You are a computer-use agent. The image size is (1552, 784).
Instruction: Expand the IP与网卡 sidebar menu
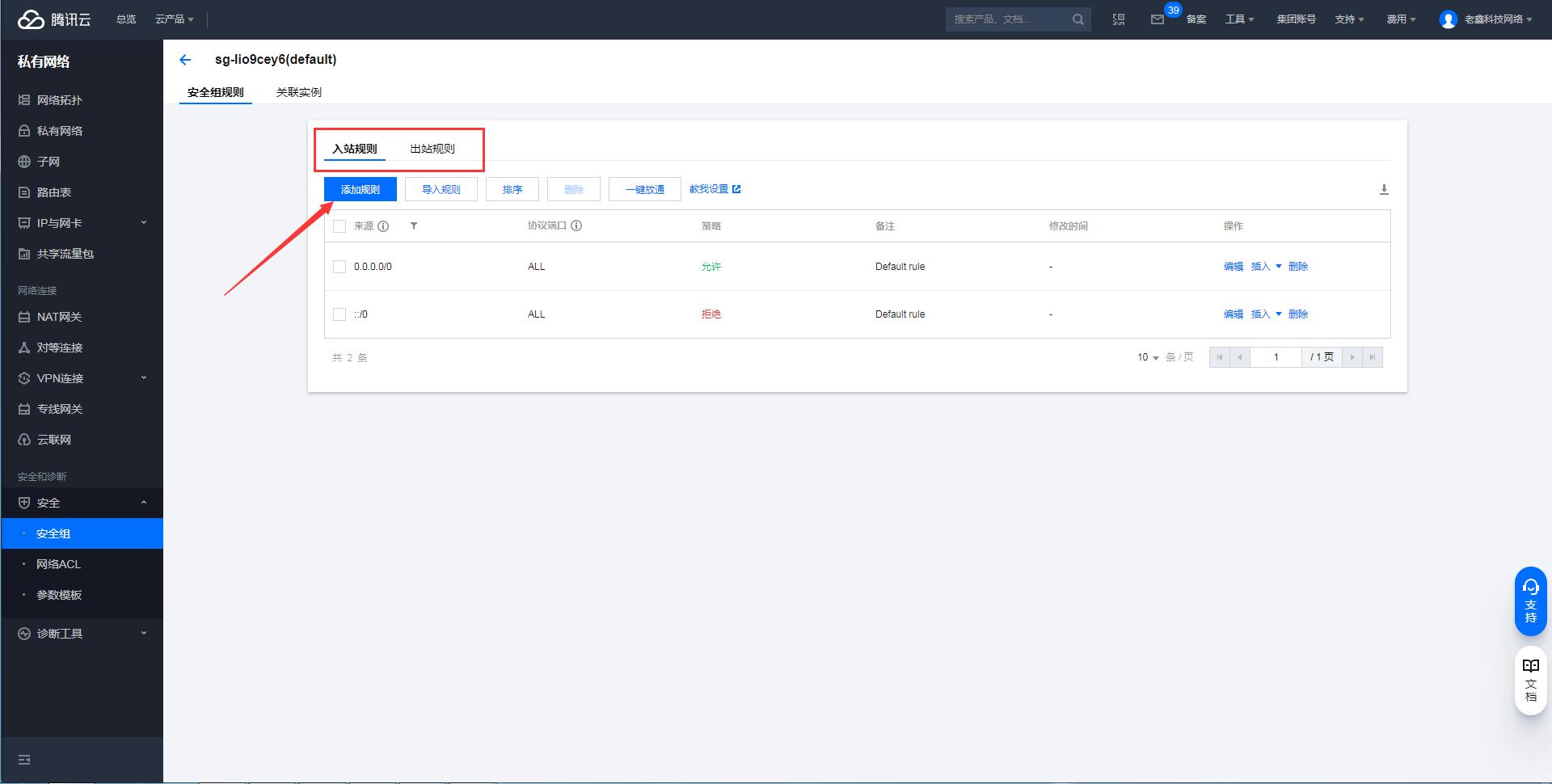81,223
